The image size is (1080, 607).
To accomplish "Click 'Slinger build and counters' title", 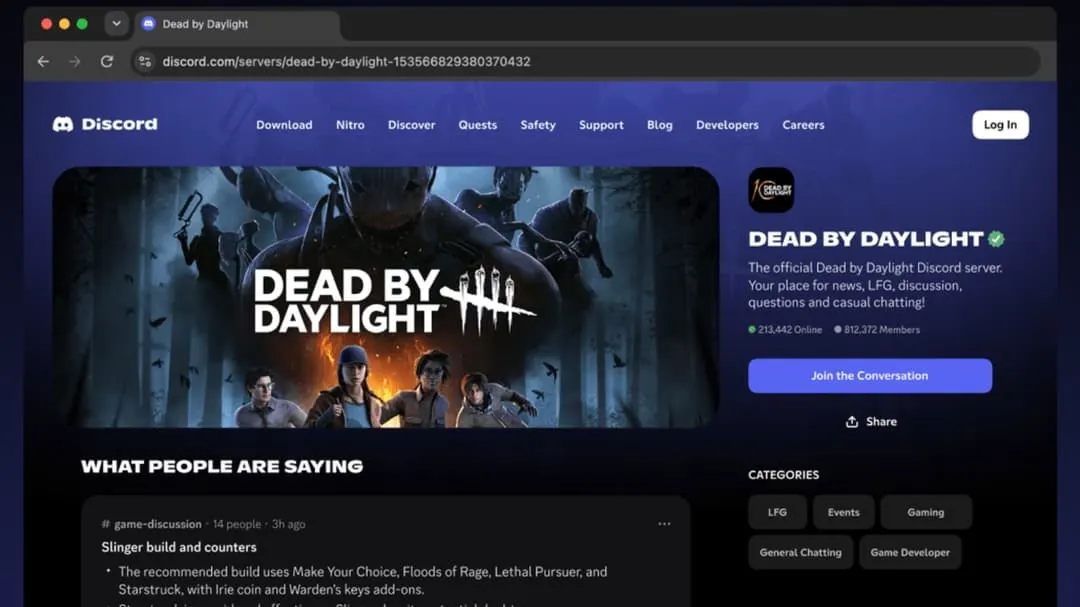I will [179, 547].
